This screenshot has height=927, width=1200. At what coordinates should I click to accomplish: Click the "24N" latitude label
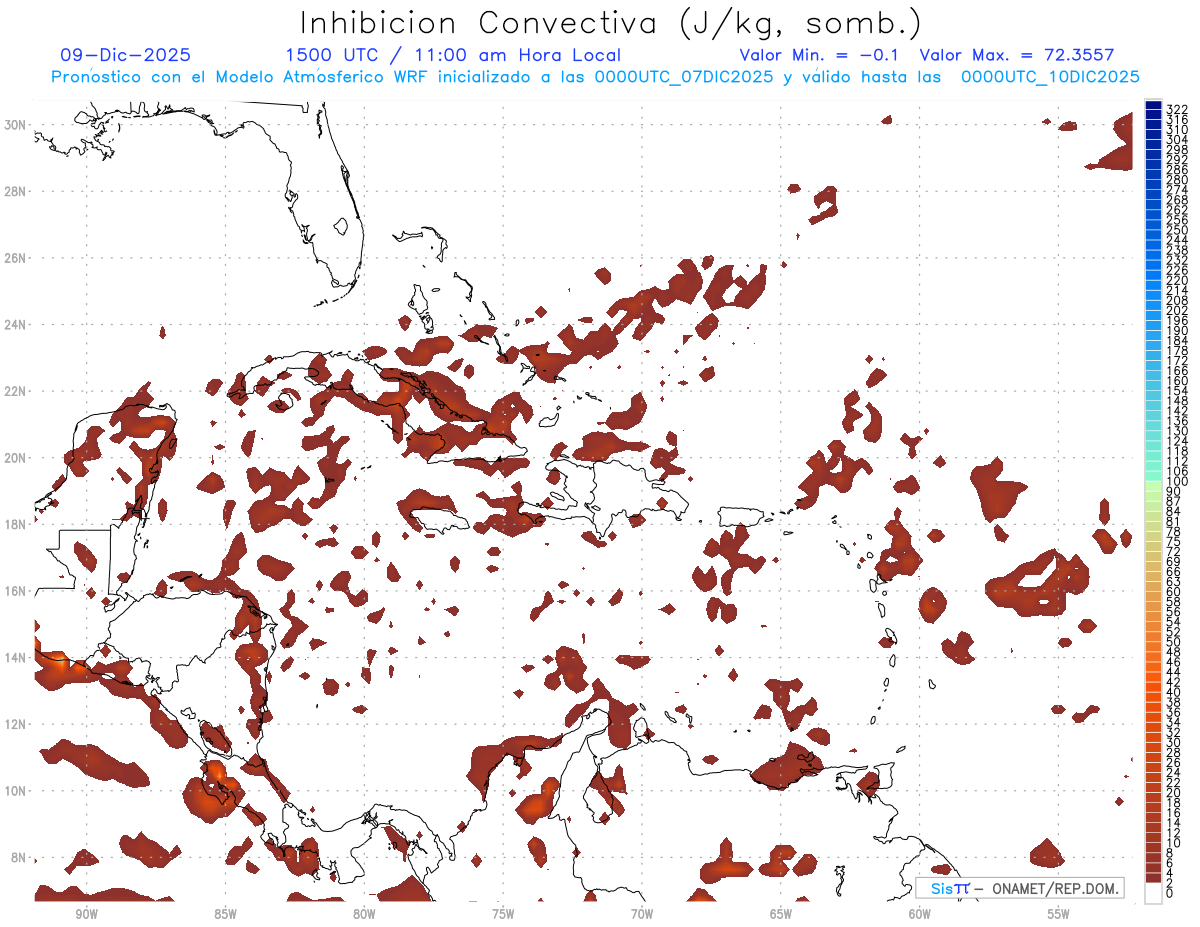point(16,325)
